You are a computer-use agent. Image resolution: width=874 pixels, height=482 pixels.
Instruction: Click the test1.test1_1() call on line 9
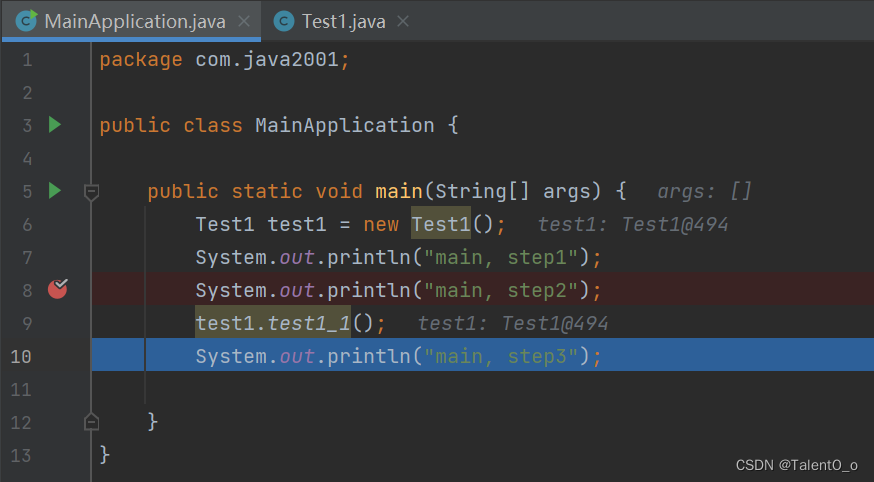(284, 323)
